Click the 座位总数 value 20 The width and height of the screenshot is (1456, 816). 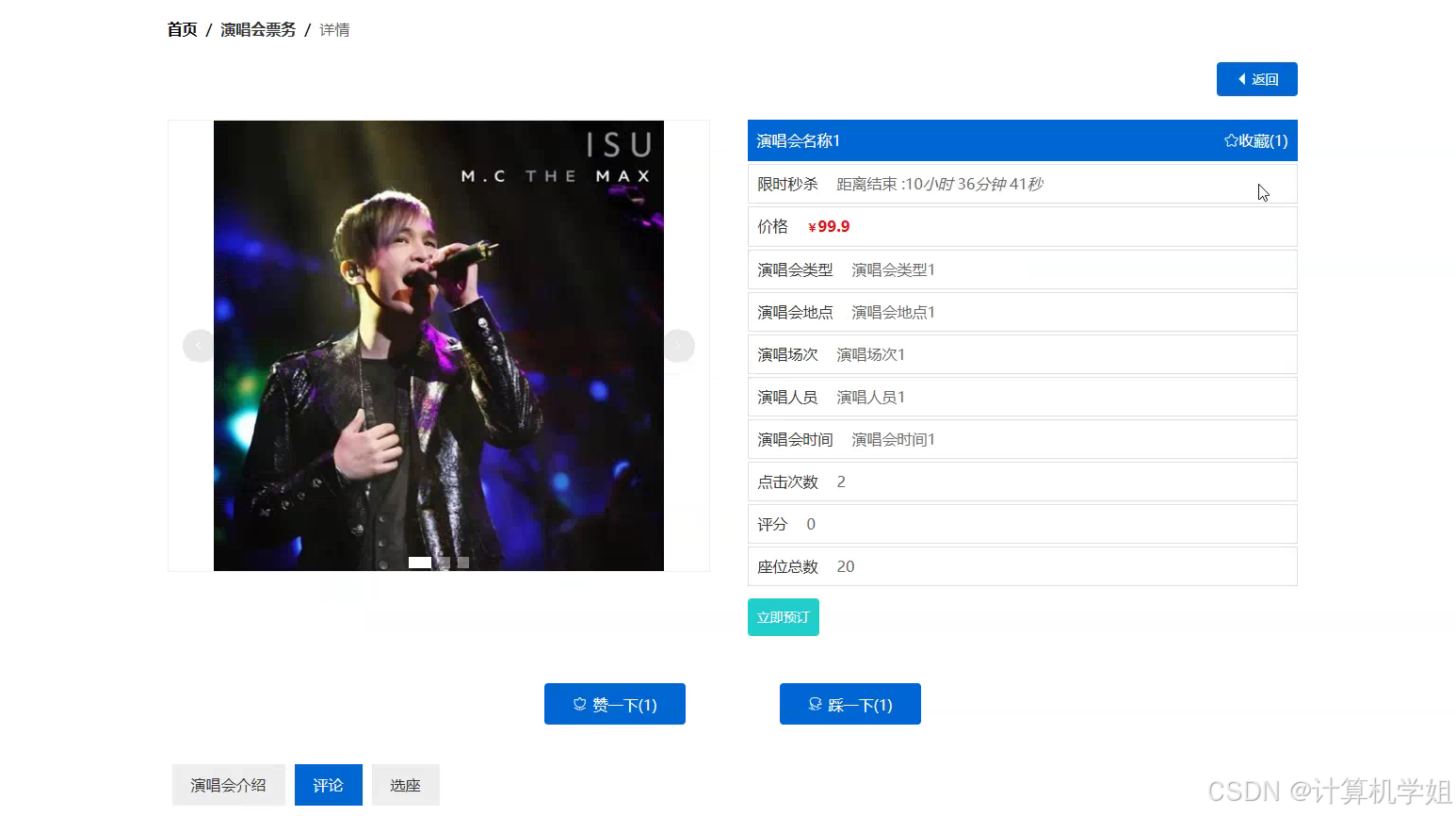tap(846, 566)
